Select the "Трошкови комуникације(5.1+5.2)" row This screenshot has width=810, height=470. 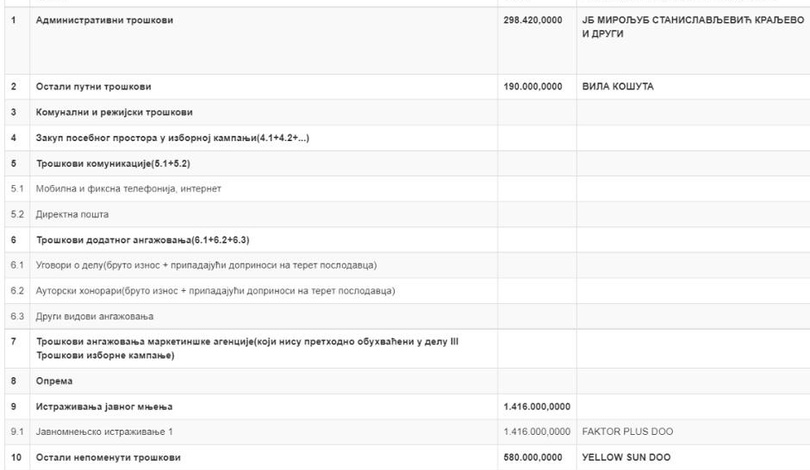click(x=115, y=163)
